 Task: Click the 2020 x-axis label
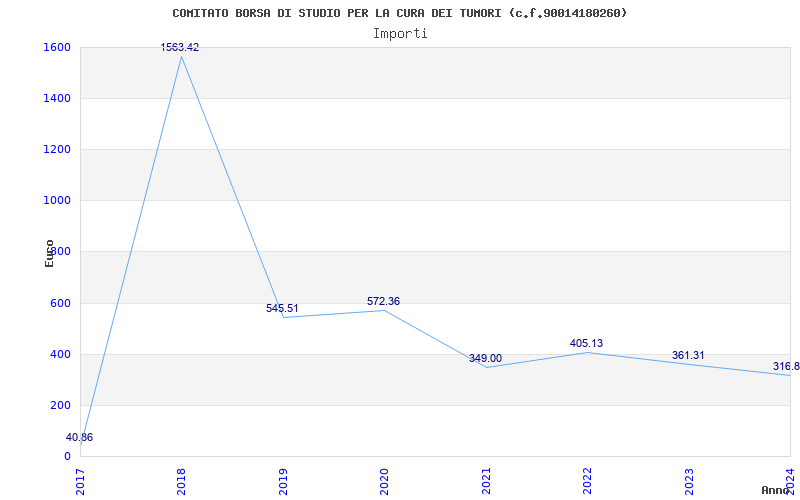tap(384, 481)
